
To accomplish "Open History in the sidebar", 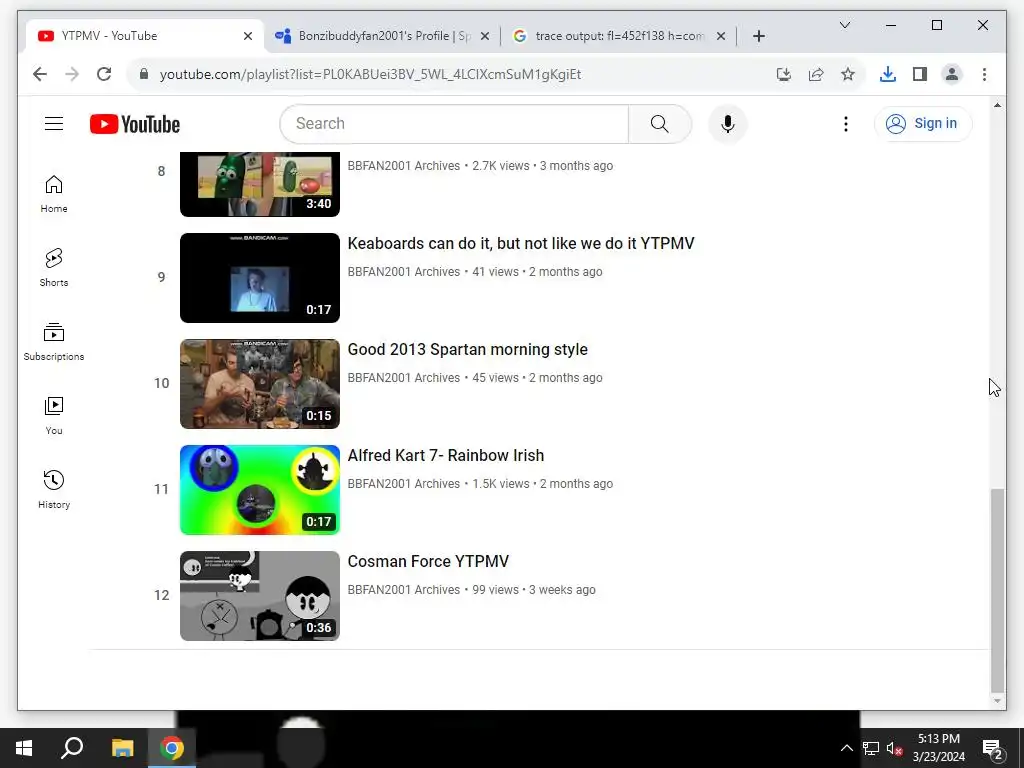I will [x=54, y=490].
